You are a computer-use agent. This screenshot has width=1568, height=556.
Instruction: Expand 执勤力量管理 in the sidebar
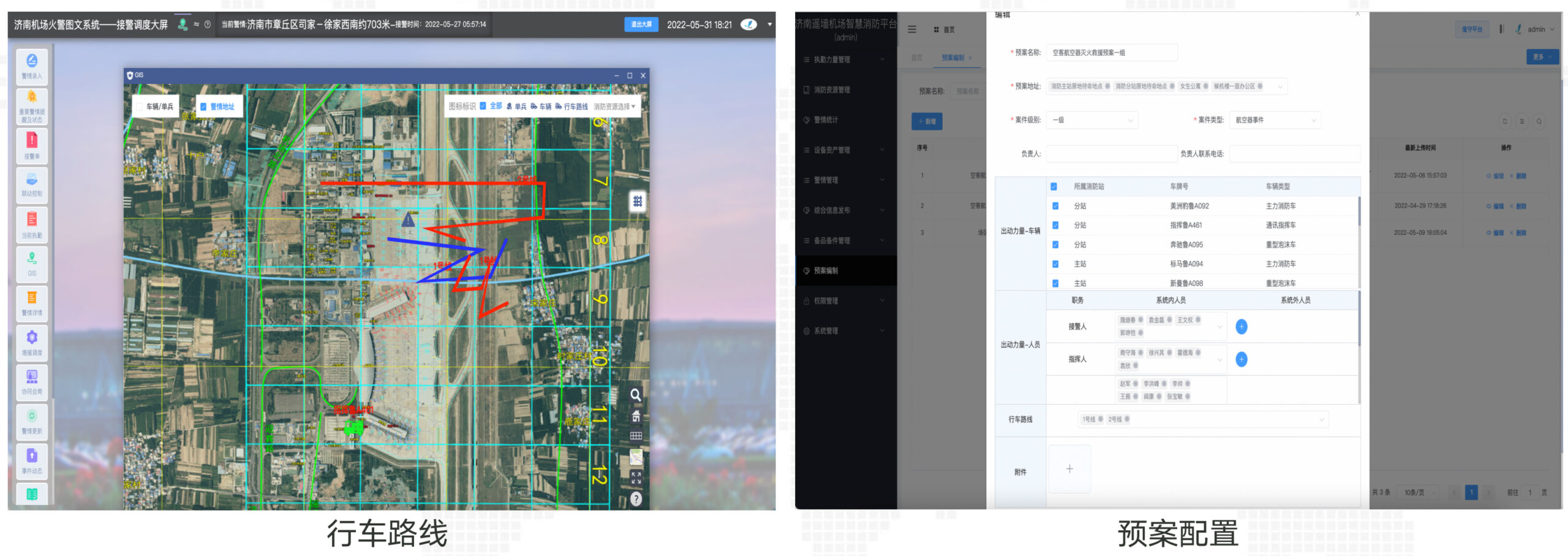[x=846, y=59]
